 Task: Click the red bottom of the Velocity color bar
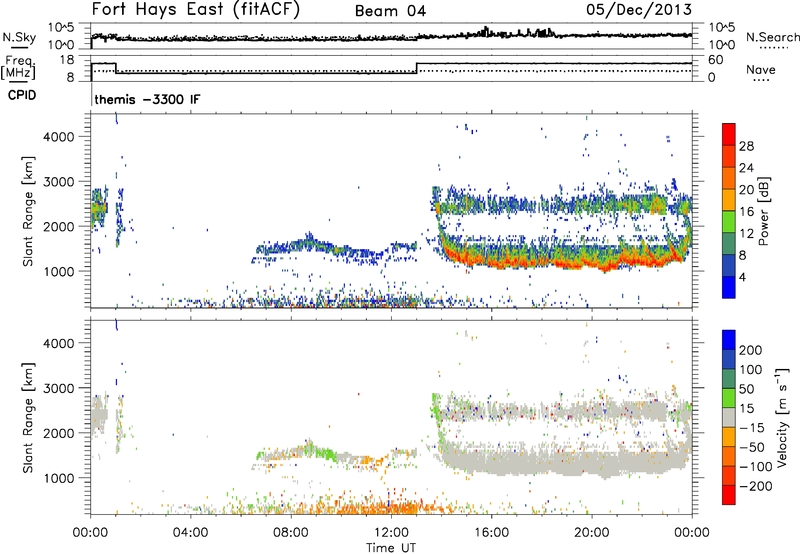tap(729, 495)
